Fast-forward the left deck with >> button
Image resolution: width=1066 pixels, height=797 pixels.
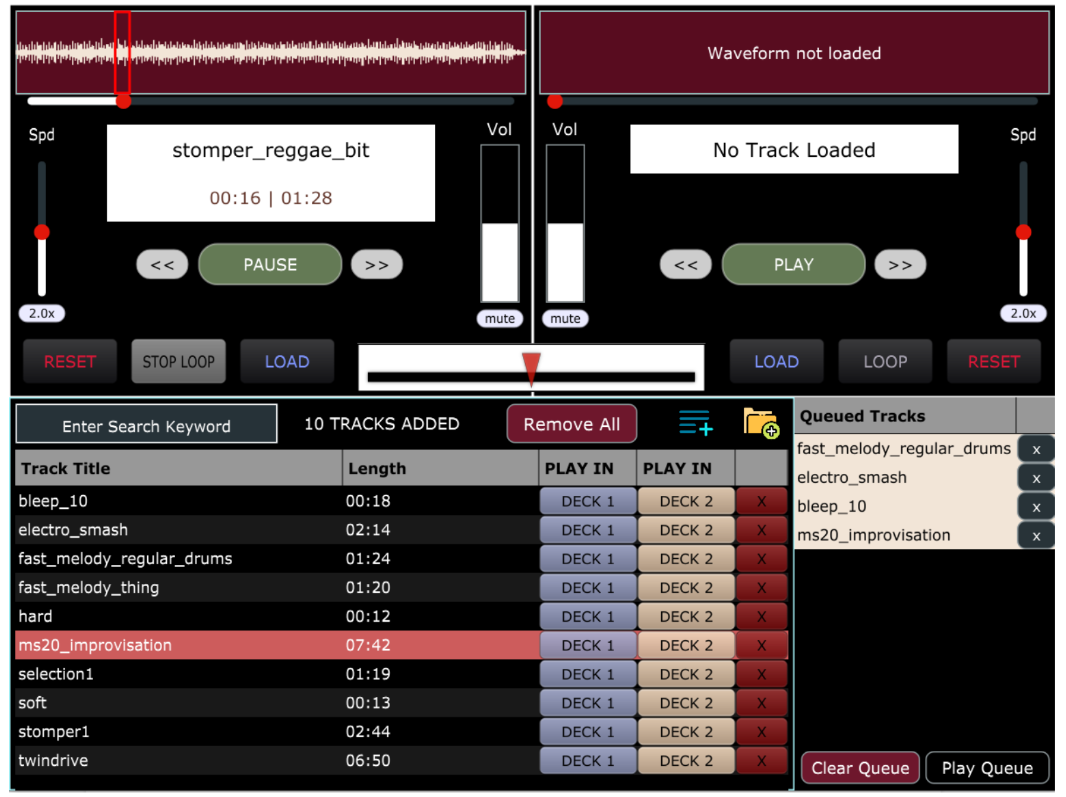click(x=377, y=265)
